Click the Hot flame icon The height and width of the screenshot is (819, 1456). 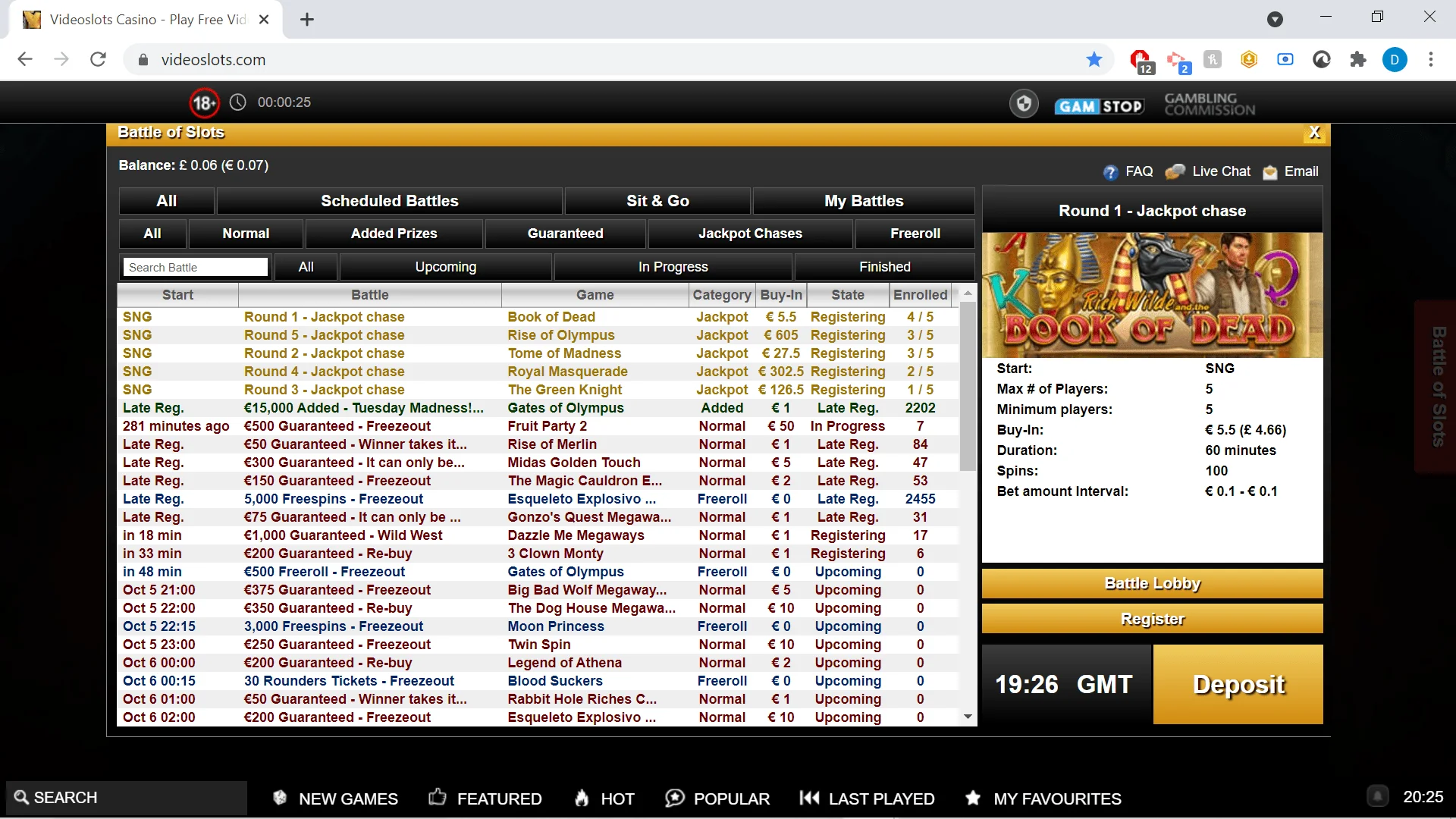coord(582,798)
